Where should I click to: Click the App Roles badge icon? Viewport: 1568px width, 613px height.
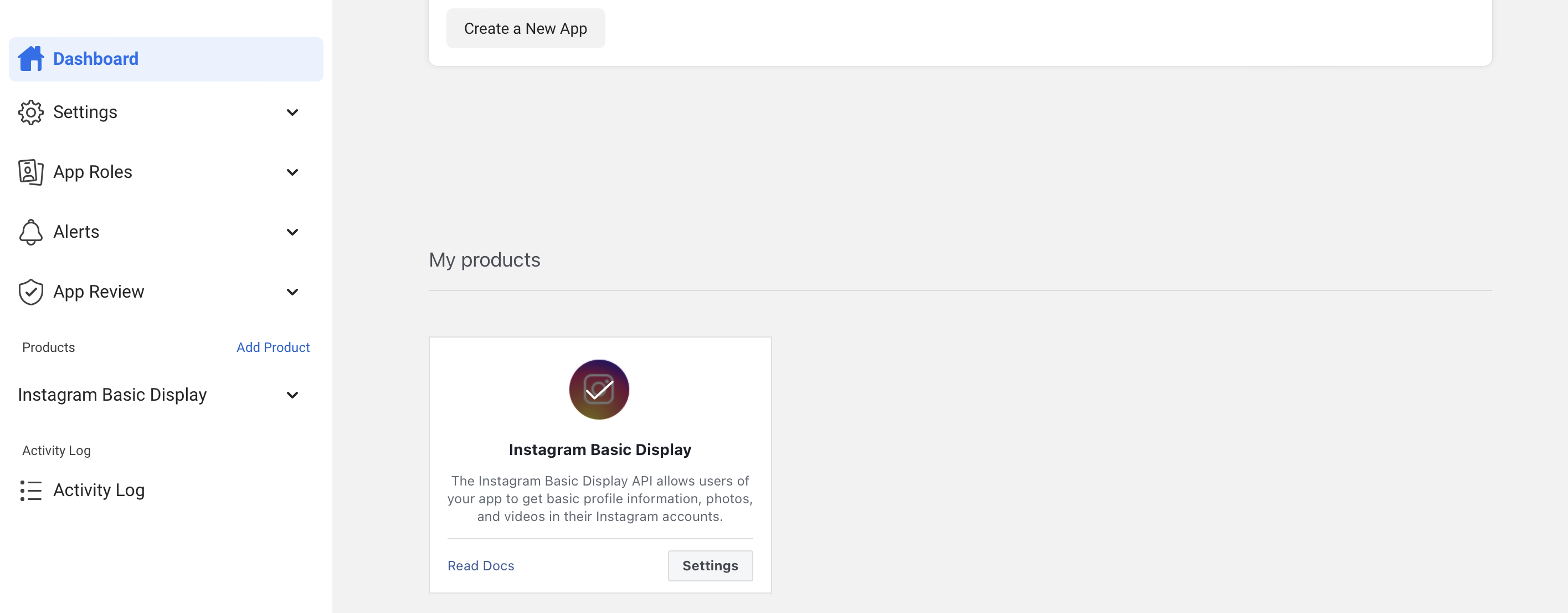click(30, 172)
